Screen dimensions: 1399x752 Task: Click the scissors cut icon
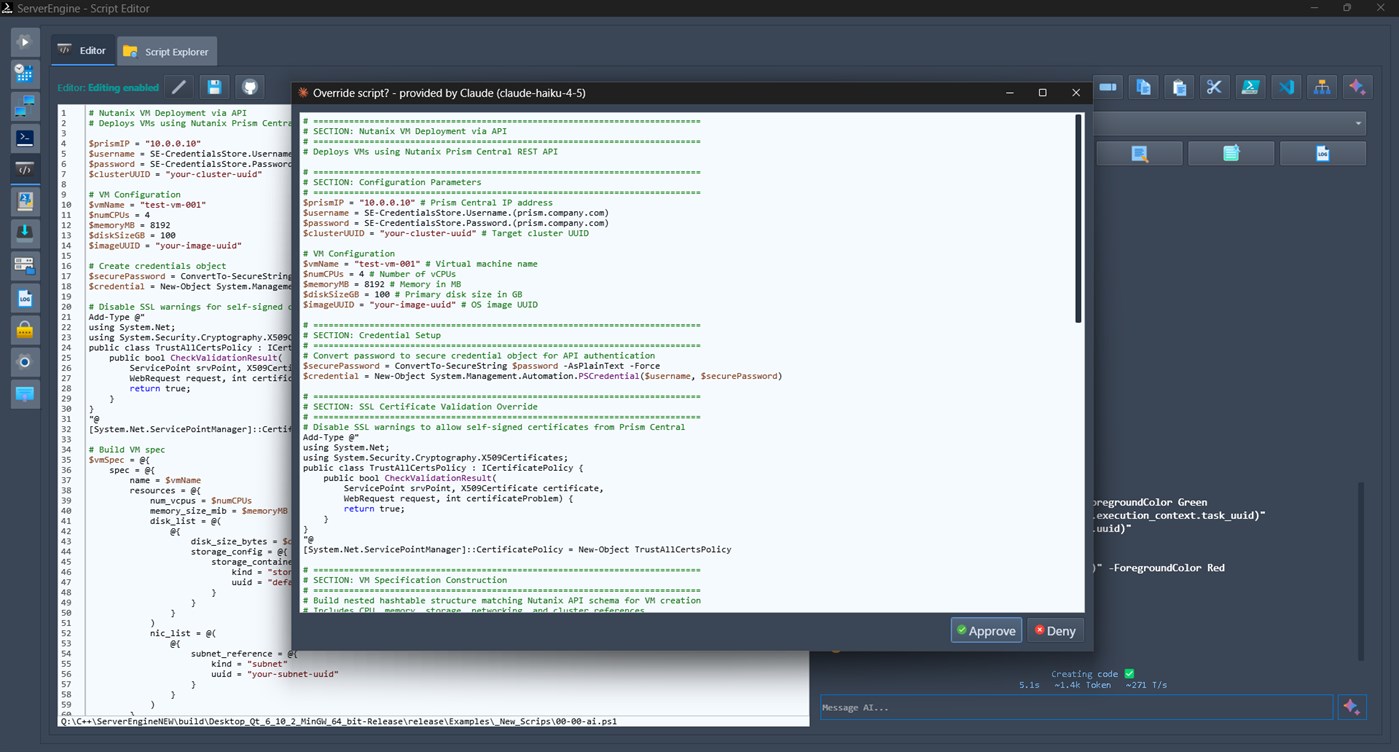tap(1214, 87)
